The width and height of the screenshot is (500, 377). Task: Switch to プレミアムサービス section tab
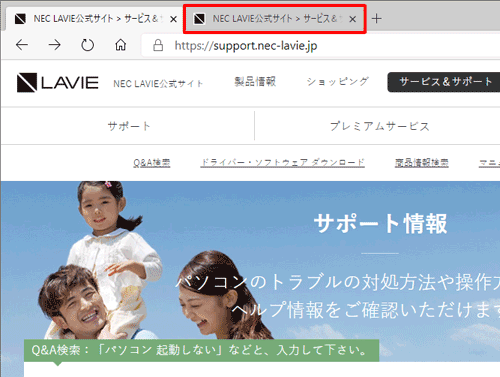coord(379,126)
